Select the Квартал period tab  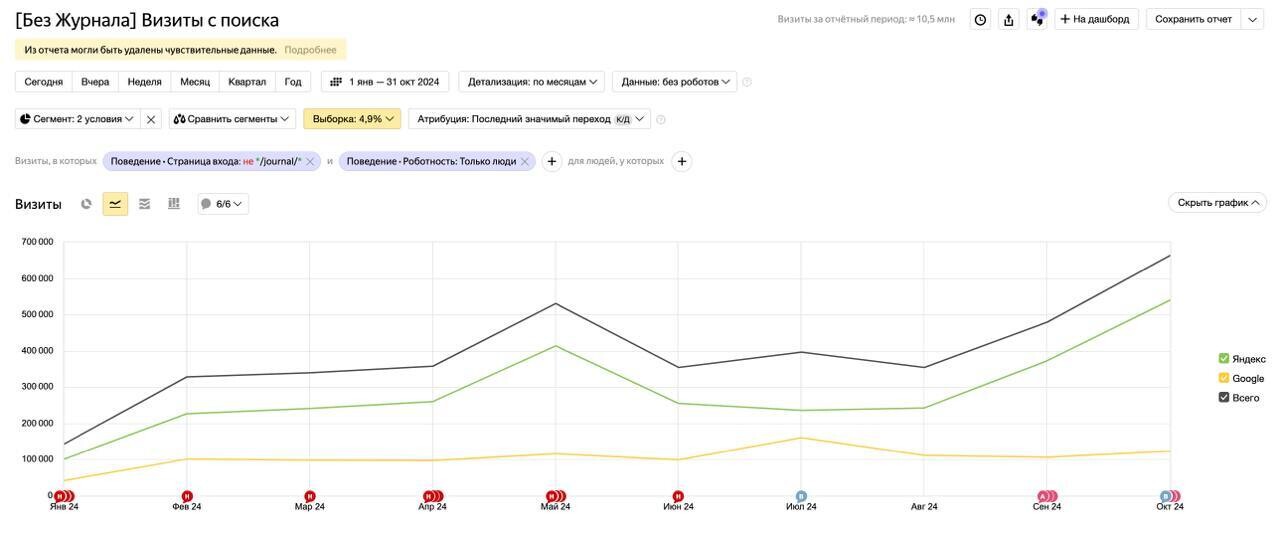click(x=247, y=82)
